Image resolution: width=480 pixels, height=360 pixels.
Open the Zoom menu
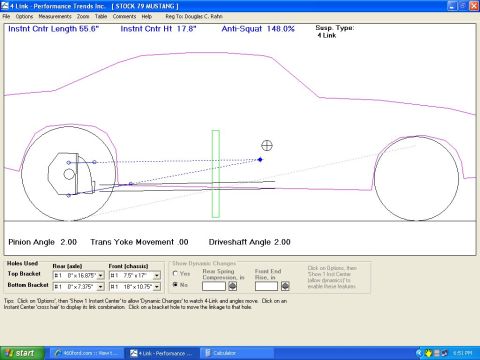click(x=83, y=16)
